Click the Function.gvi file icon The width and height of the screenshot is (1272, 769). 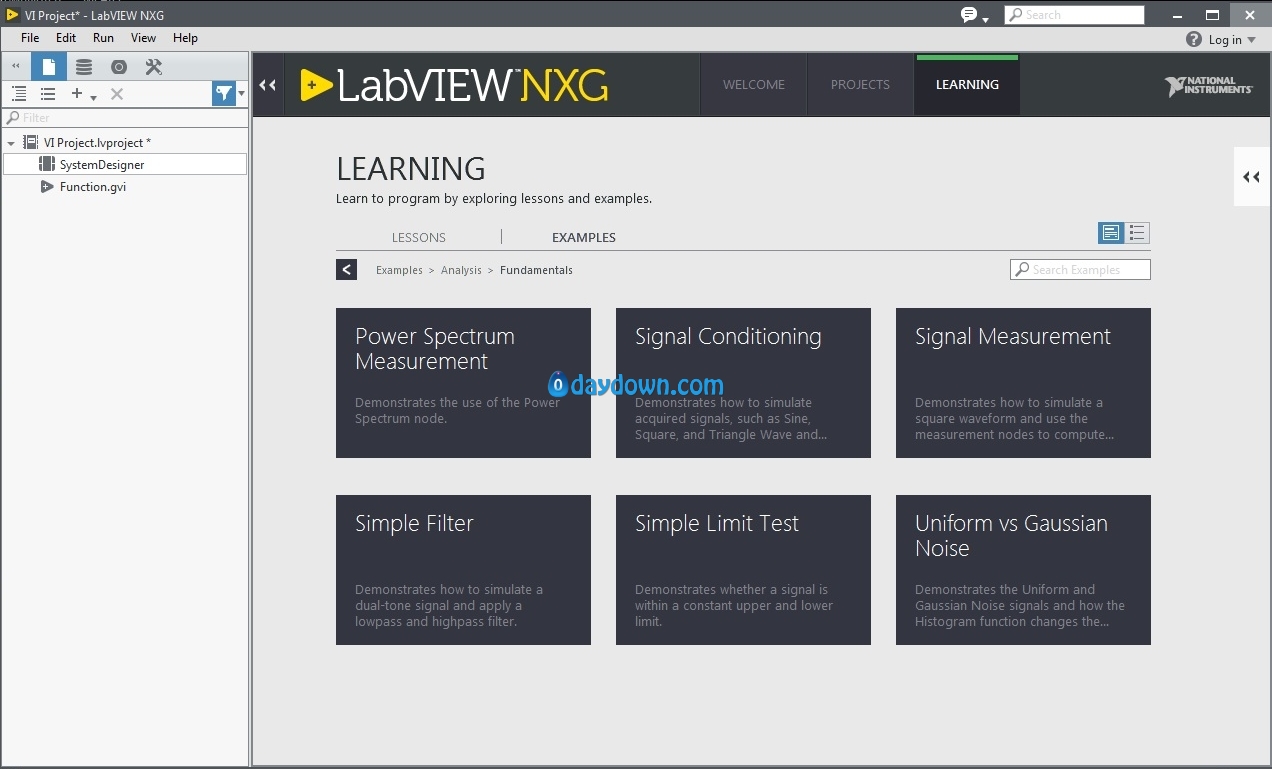point(46,186)
